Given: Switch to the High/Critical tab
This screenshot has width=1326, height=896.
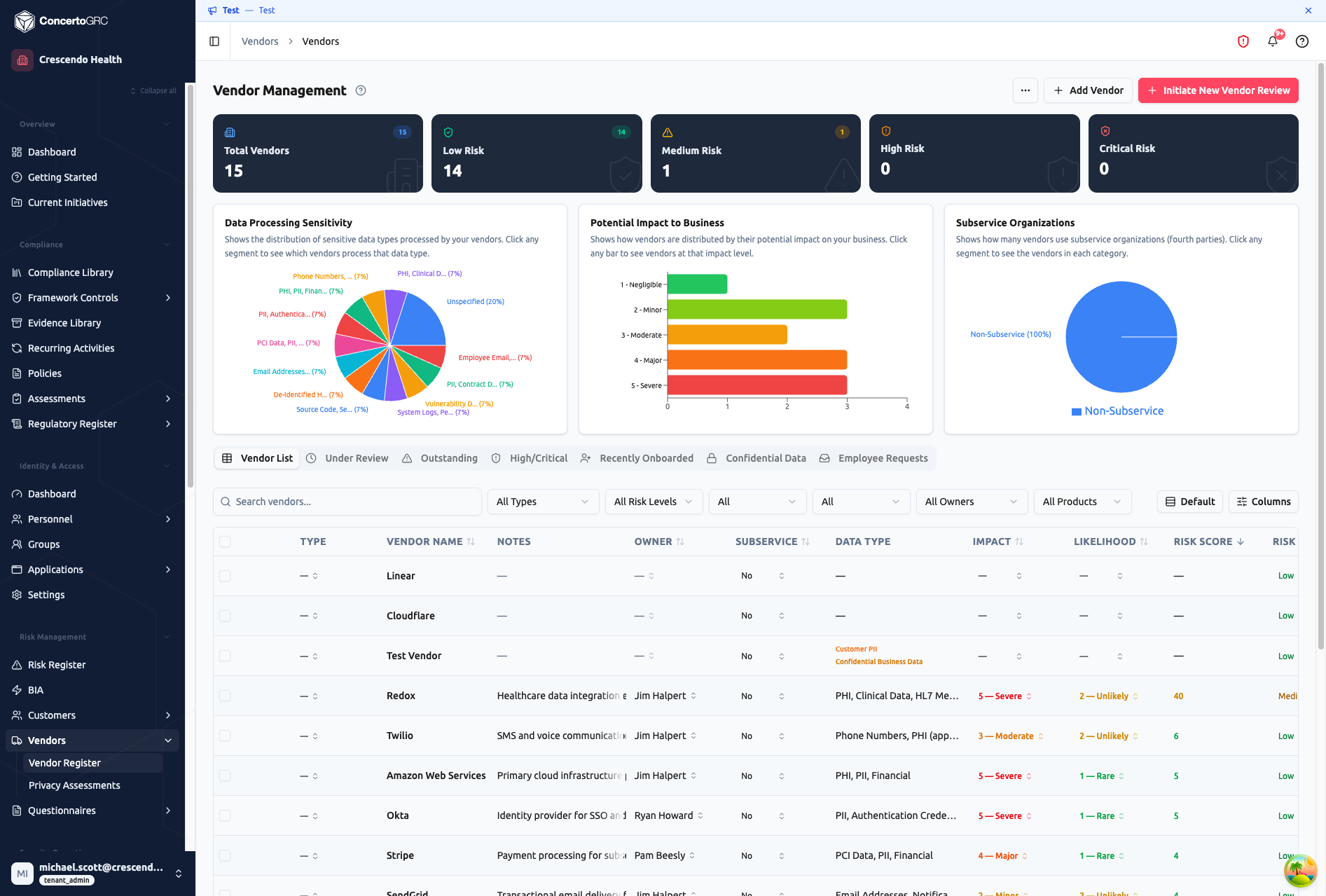Looking at the screenshot, I should pyautogui.click(x=530, y=458).
